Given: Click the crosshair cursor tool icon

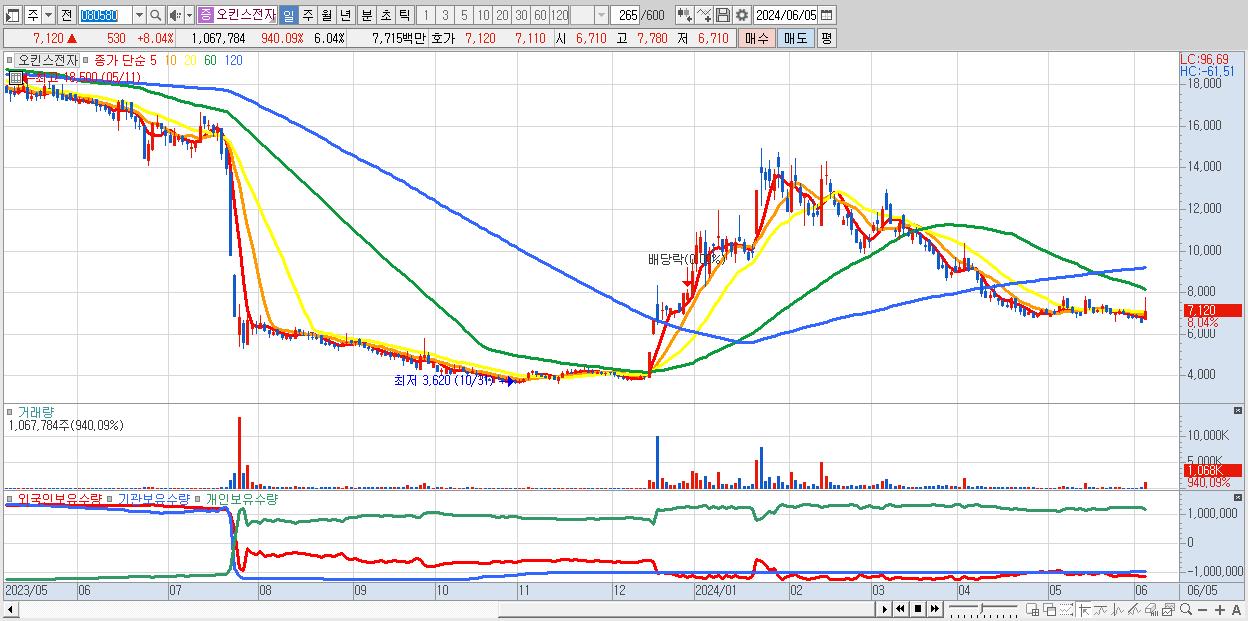Looking at the screenshot, I should [x=1084, y=610].
